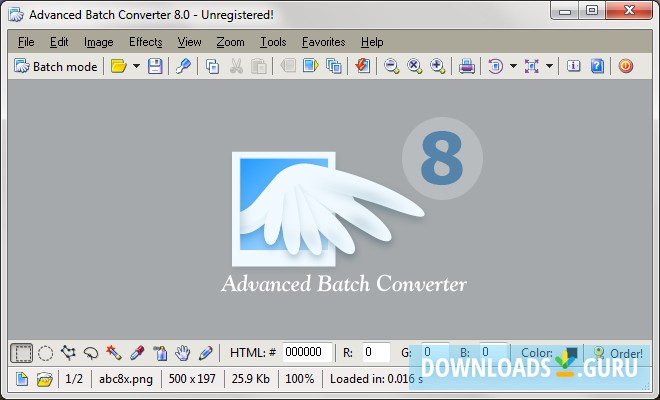Viewport: 660px width, 400px height.
Task: Click the new document icon in status bar
Action: (22, 379)
